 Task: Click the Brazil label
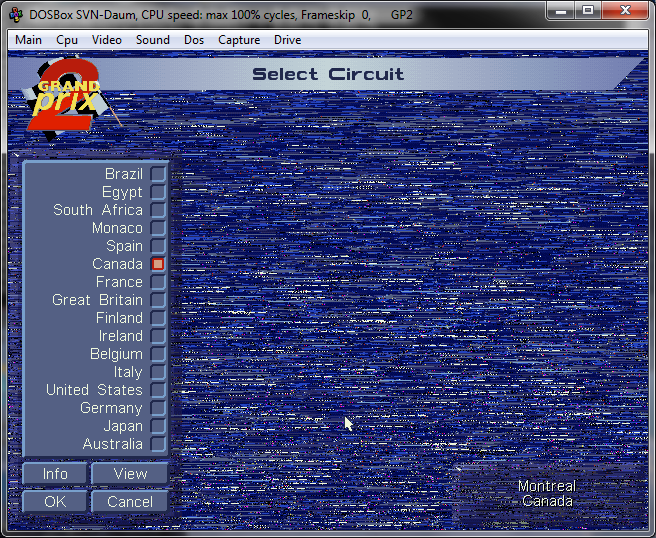pos(124,174)
